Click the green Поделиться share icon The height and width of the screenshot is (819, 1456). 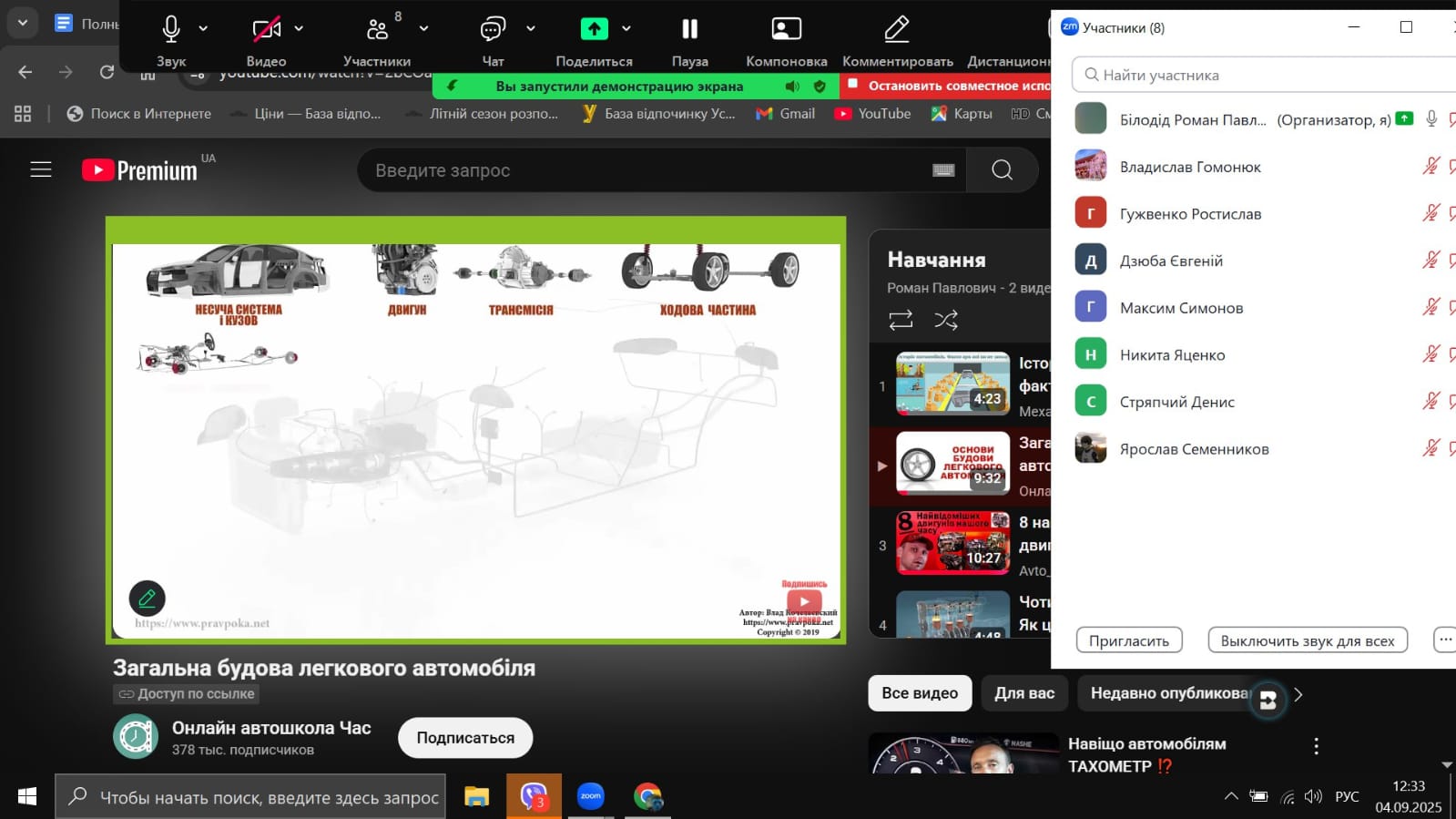(594, 30)
